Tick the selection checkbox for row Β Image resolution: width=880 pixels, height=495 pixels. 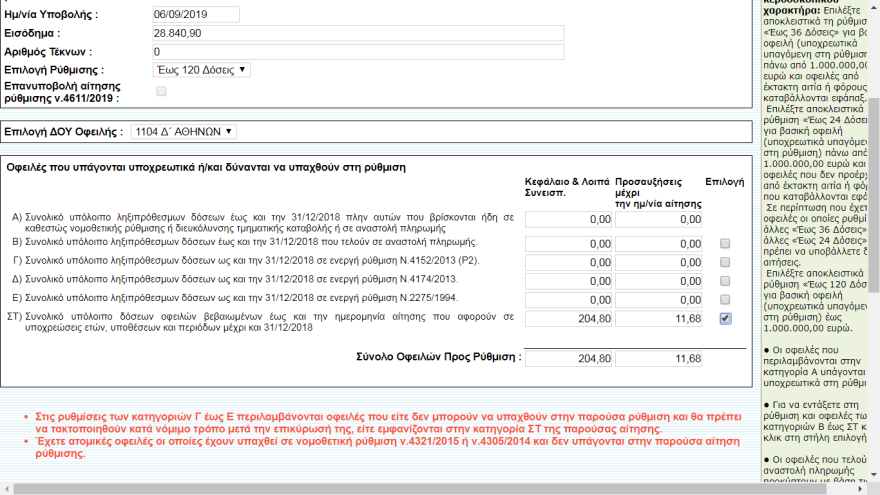click(725, 243)
